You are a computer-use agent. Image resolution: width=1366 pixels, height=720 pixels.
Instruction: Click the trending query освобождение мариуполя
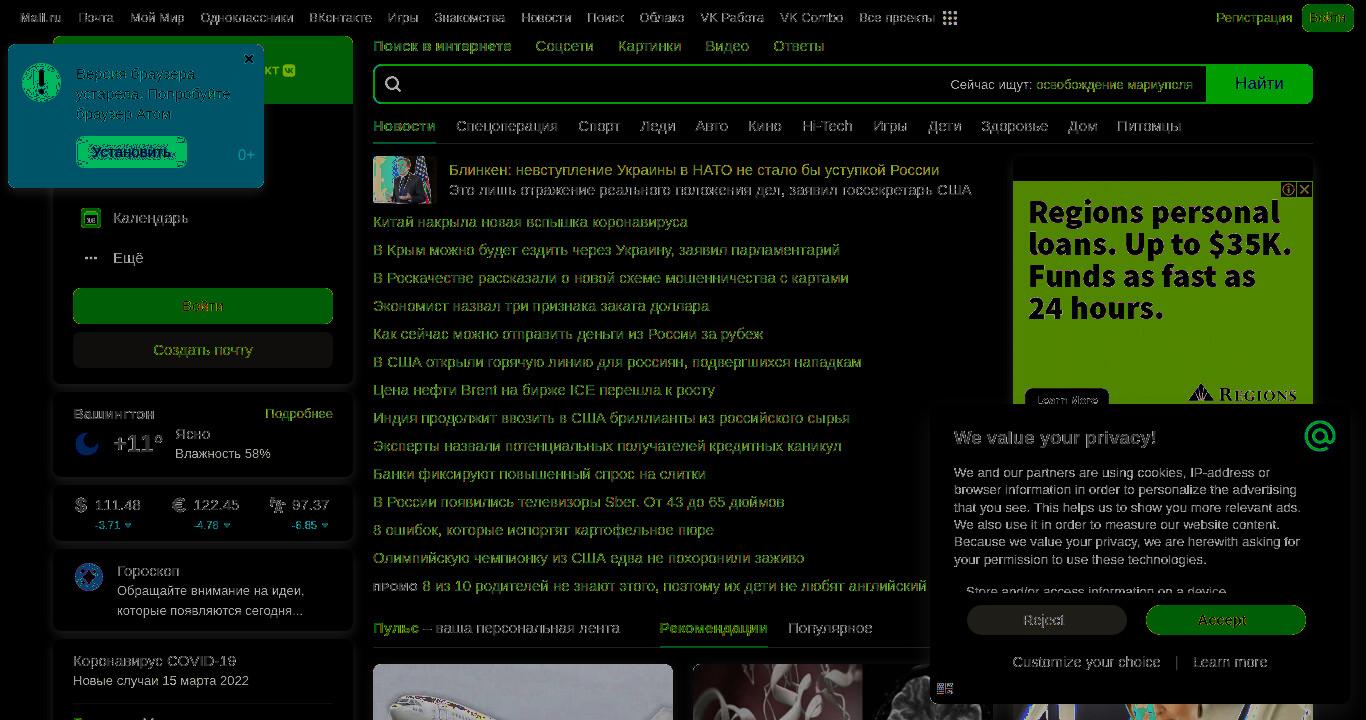pyautogui.click(x=1114, y=85)
